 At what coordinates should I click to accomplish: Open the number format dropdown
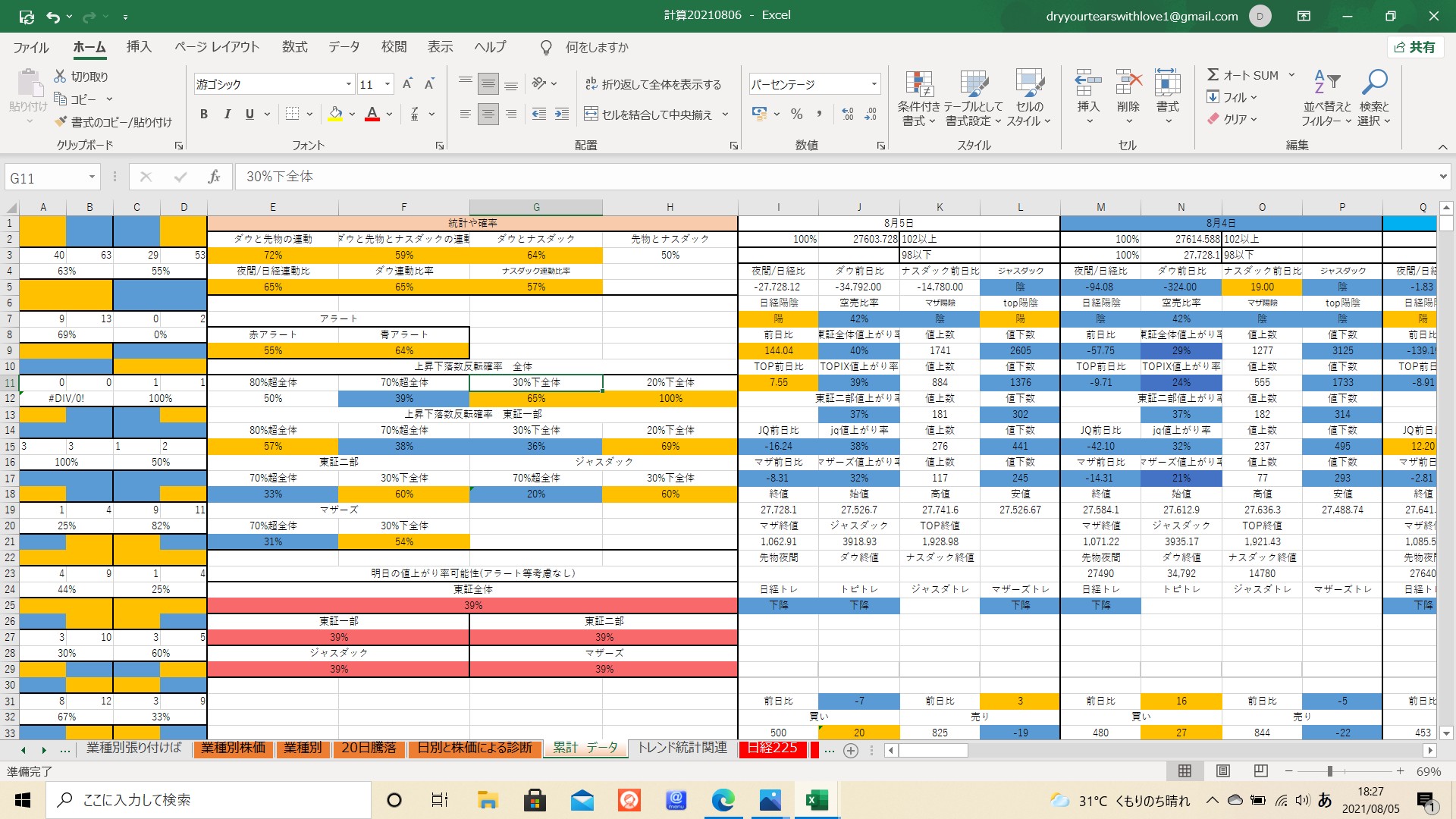(x=874, y=84)
